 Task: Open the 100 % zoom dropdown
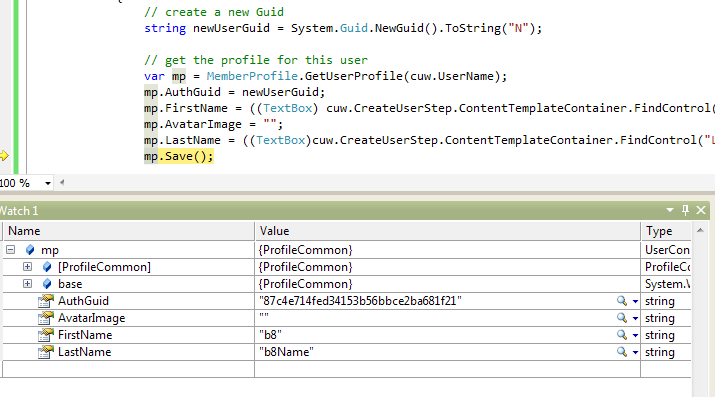(x=47, y=183)
